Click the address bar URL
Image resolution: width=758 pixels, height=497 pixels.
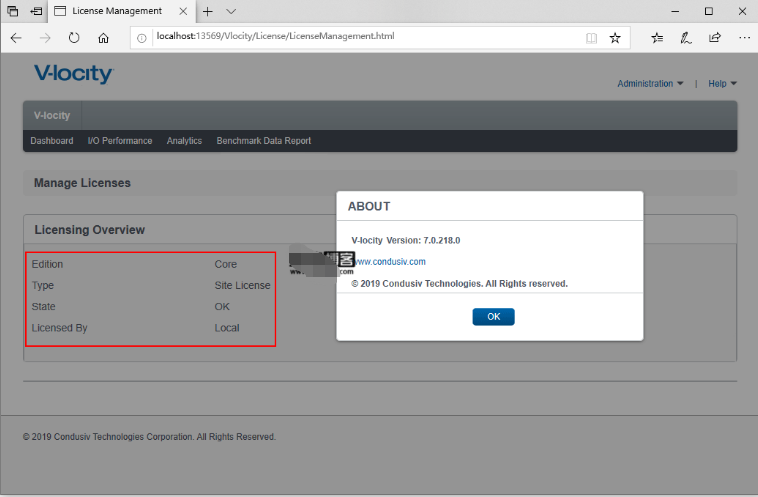[x=276, y=36]
